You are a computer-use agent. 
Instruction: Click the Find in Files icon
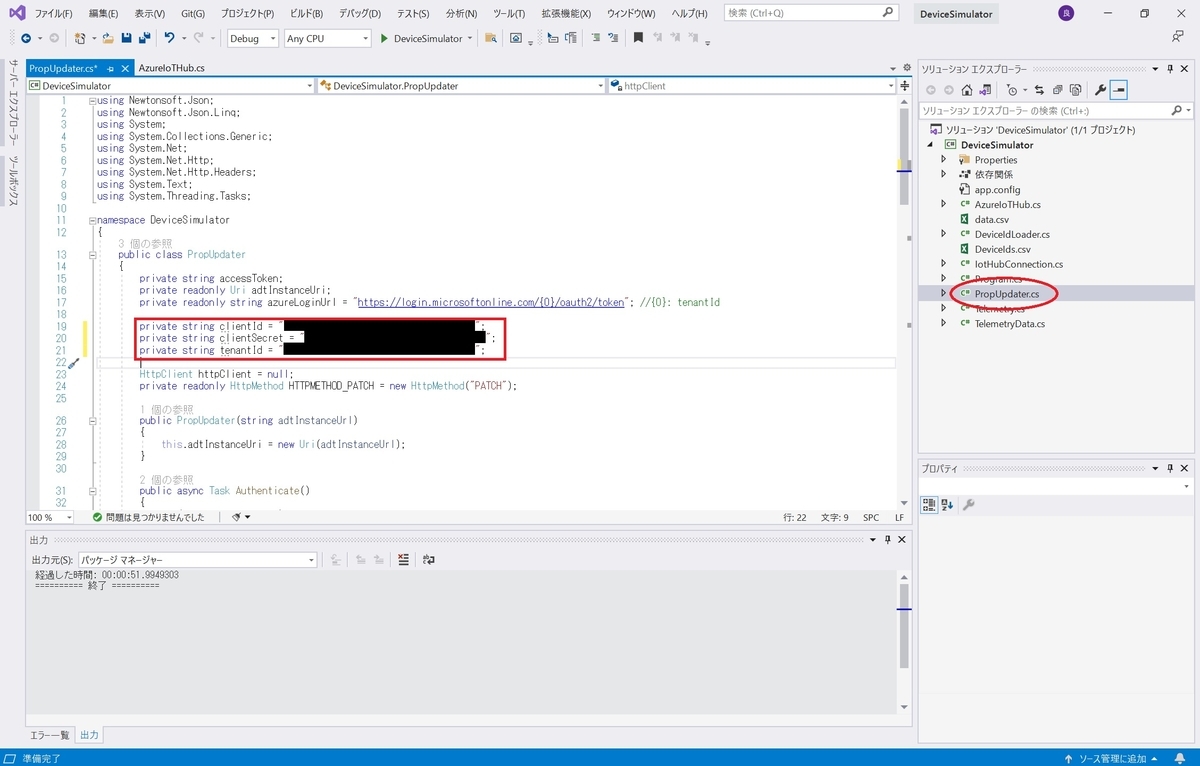(x=491, y=38)
